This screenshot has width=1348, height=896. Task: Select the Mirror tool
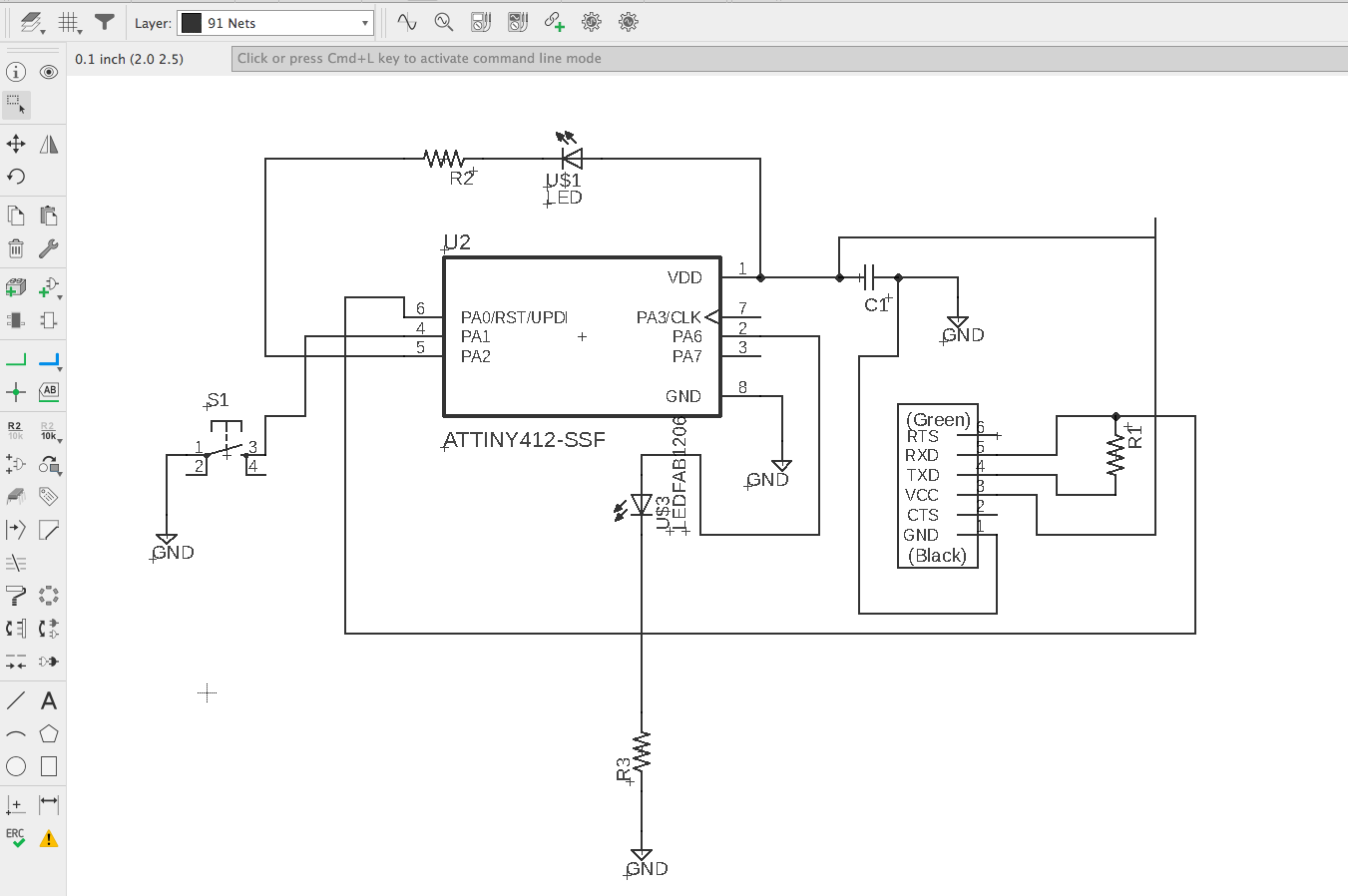(49, 144)
